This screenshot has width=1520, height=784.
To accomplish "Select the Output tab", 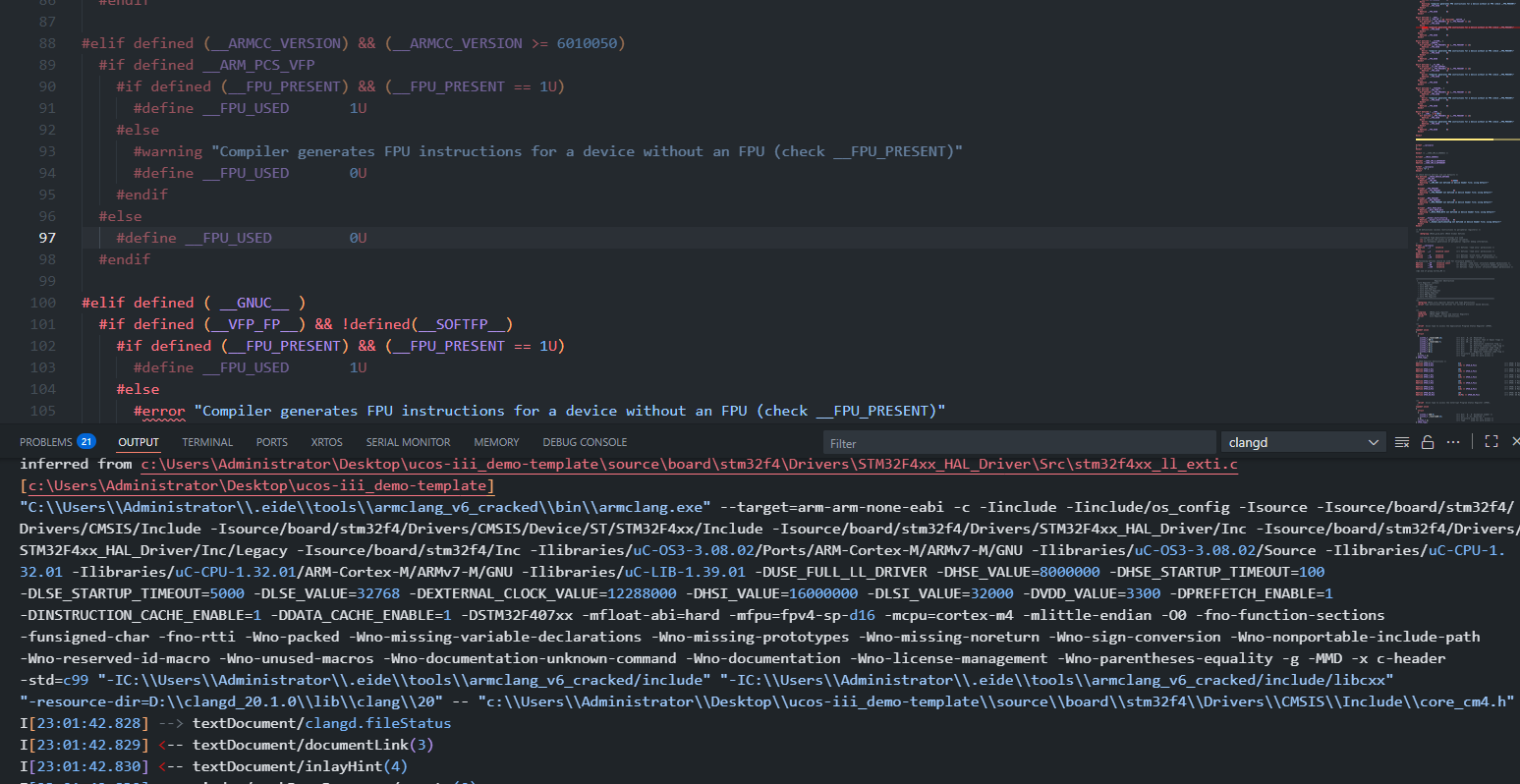I will (139, 442).
